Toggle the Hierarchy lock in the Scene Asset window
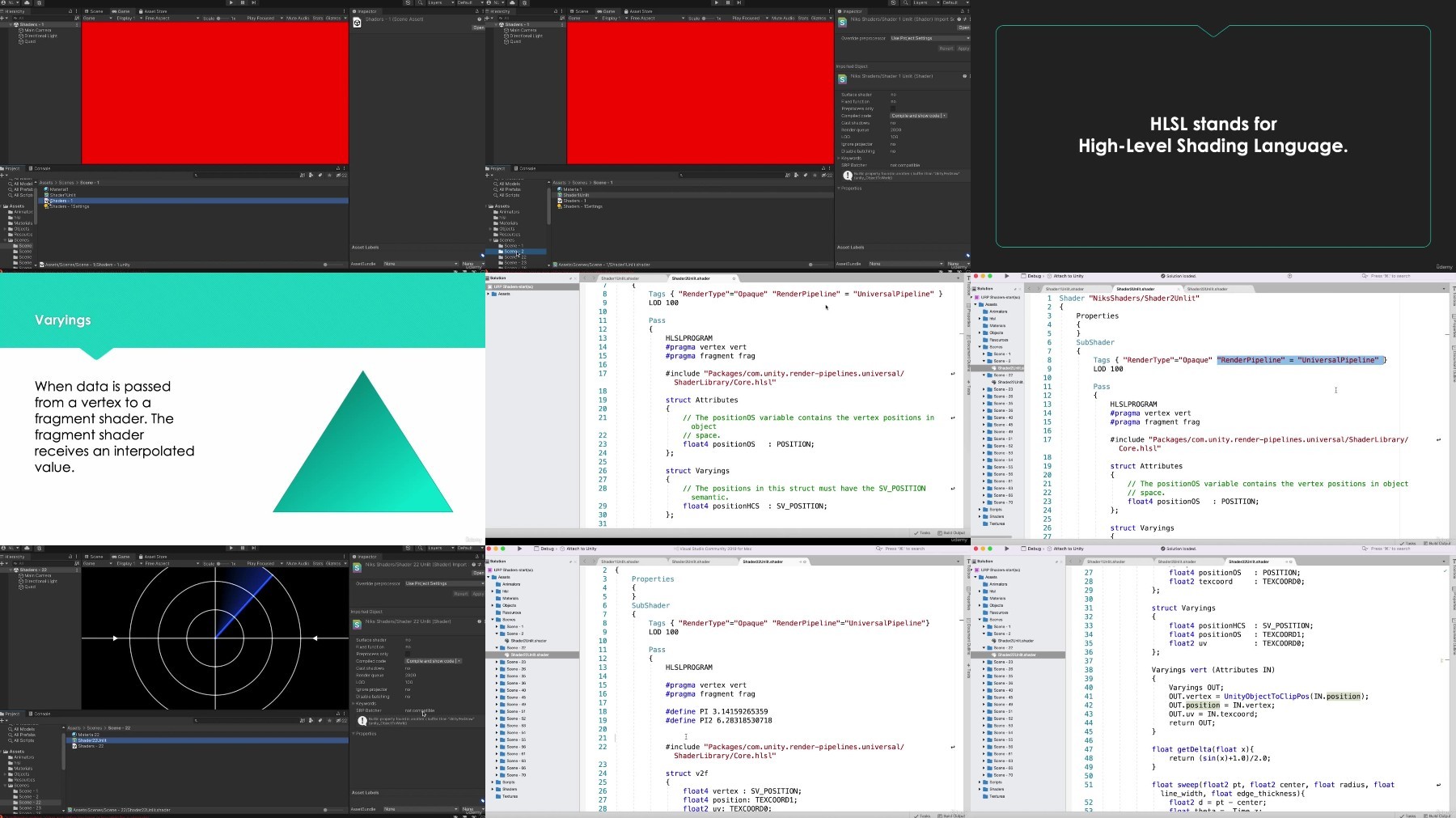 coord(70,11)
